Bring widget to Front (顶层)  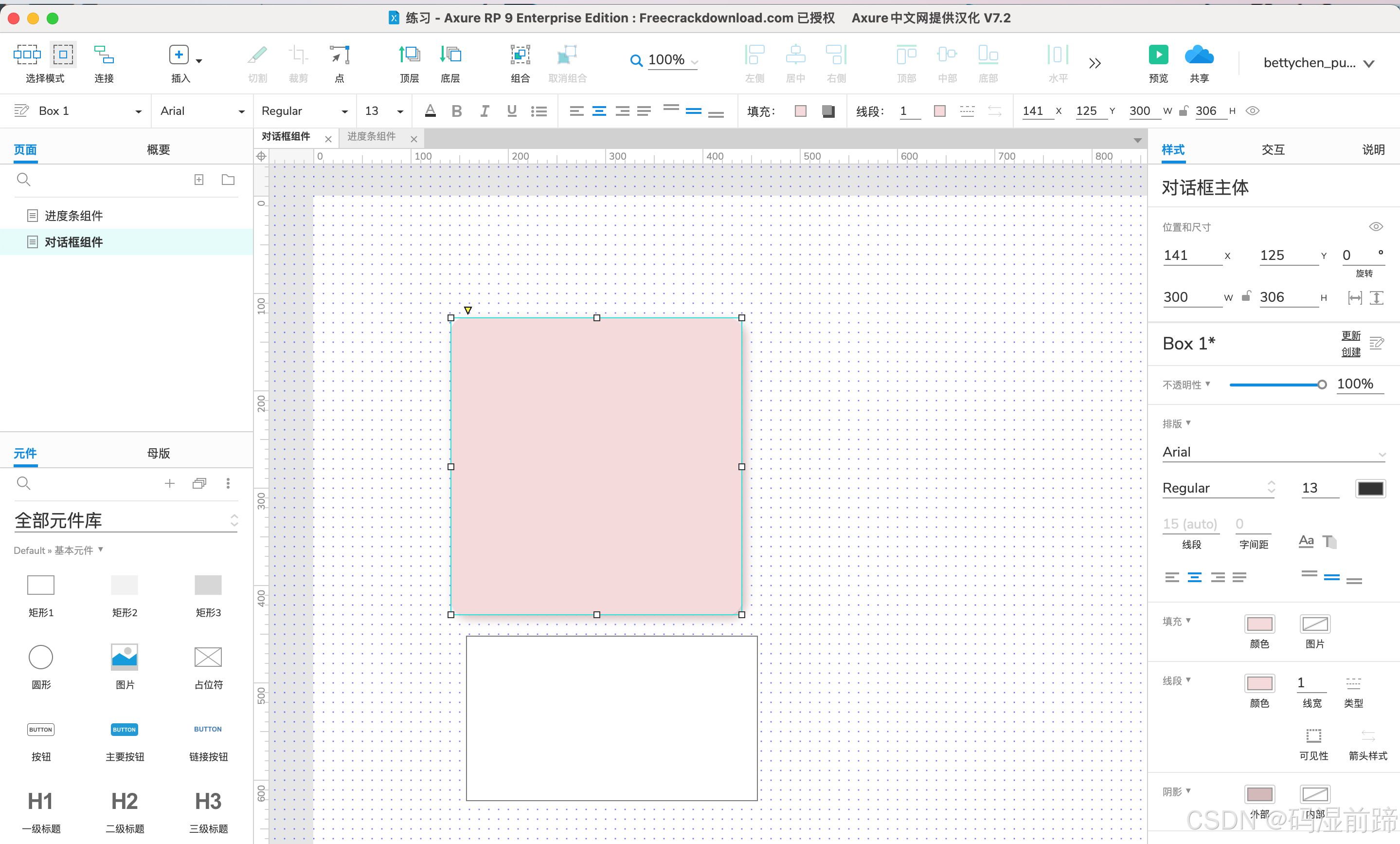coord(409,55)
